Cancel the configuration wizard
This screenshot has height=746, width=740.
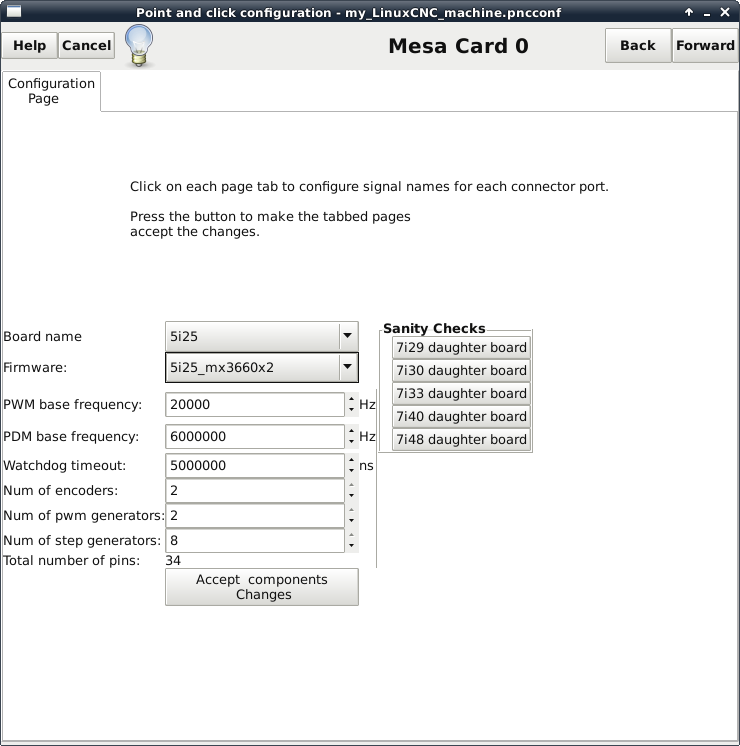(87, 45)
